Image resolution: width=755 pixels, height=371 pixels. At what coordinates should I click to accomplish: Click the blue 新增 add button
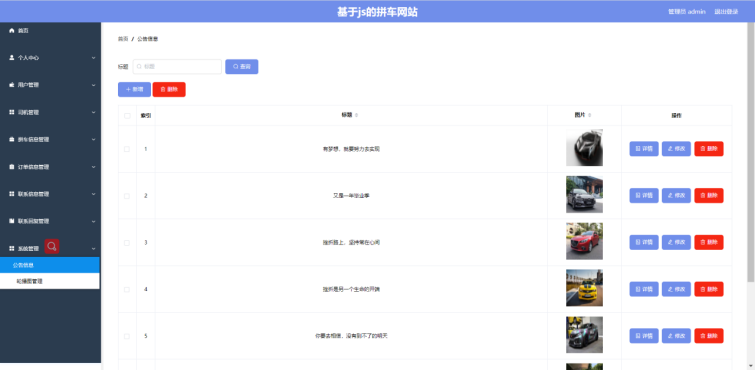pyautogui.click(x=134, y=90)
